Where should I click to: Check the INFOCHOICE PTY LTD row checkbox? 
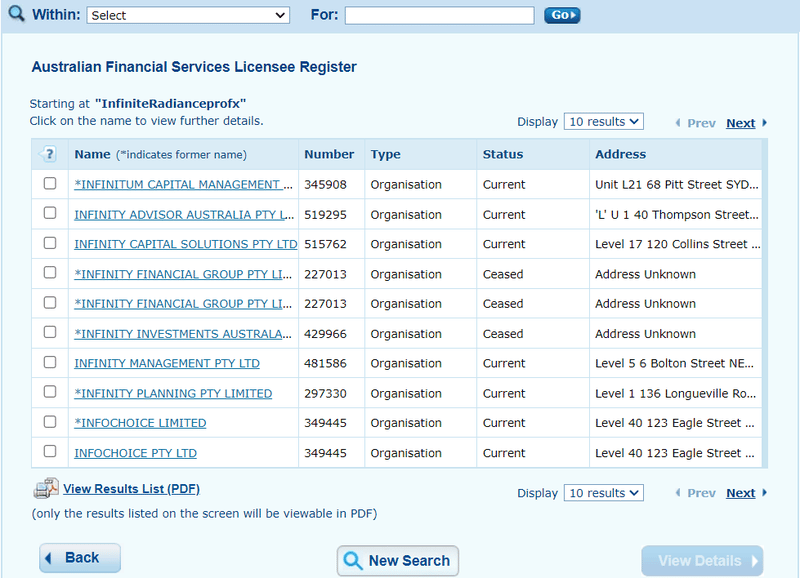[50, 451]
